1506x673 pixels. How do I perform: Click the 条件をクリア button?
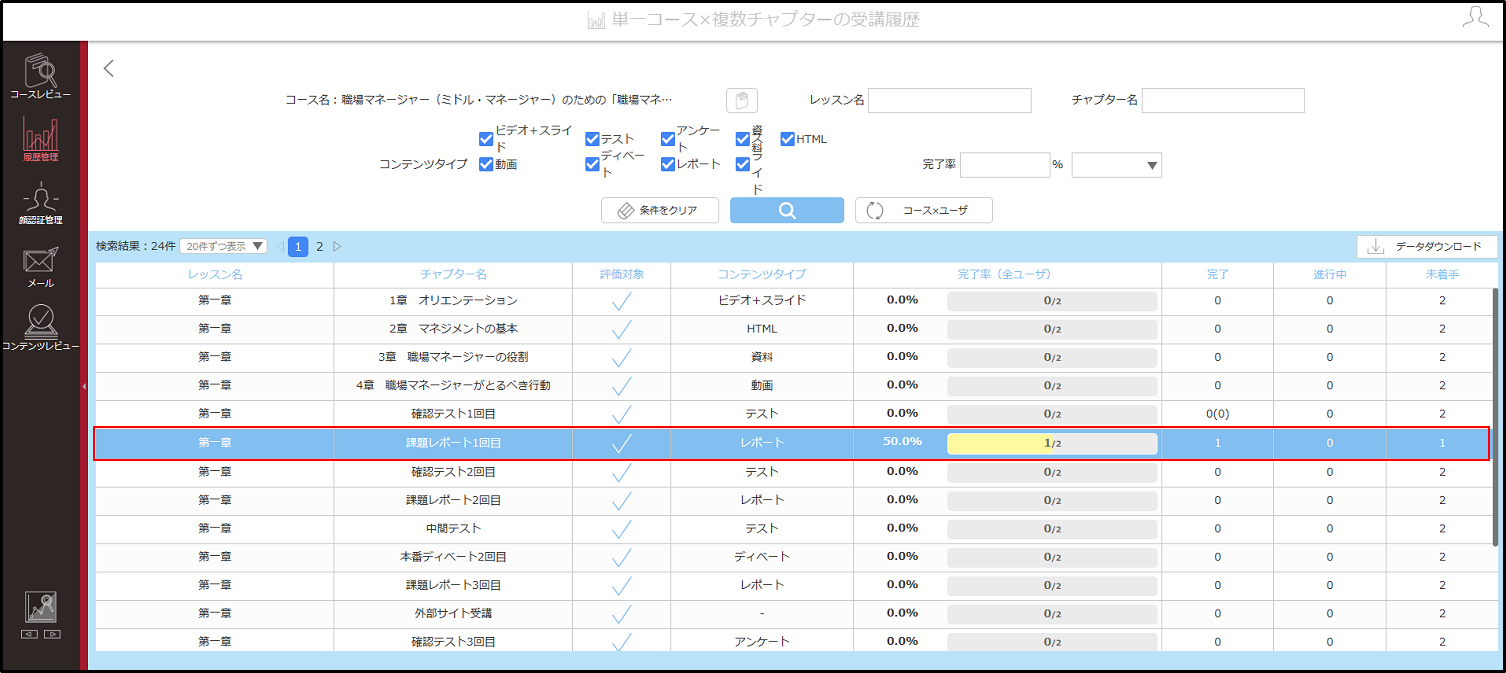click(x=660, y=210)
